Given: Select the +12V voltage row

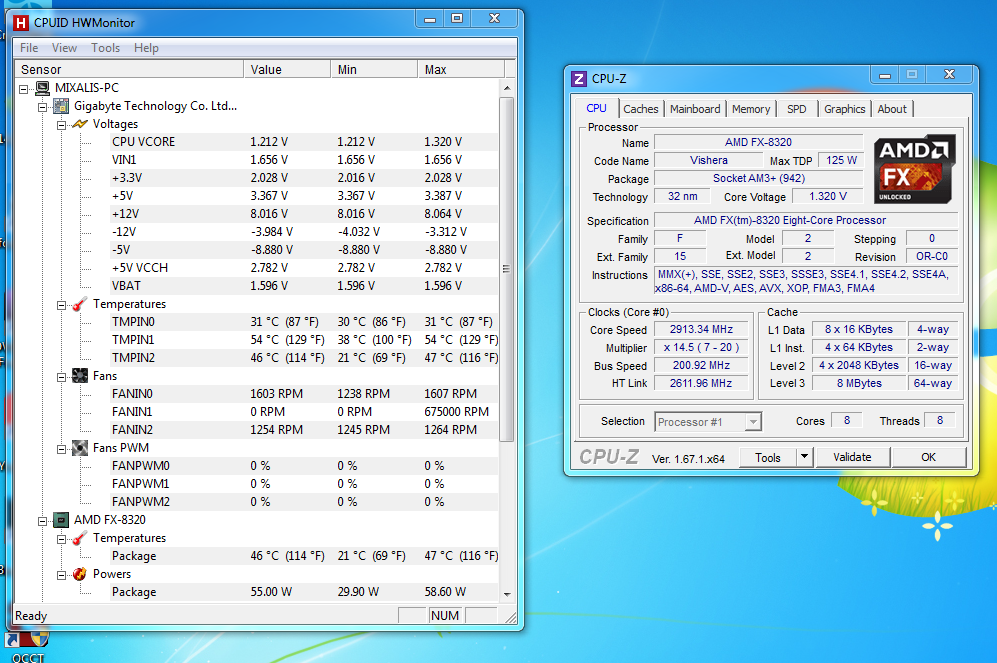Looking at the screenshot, I should [304, 214].
